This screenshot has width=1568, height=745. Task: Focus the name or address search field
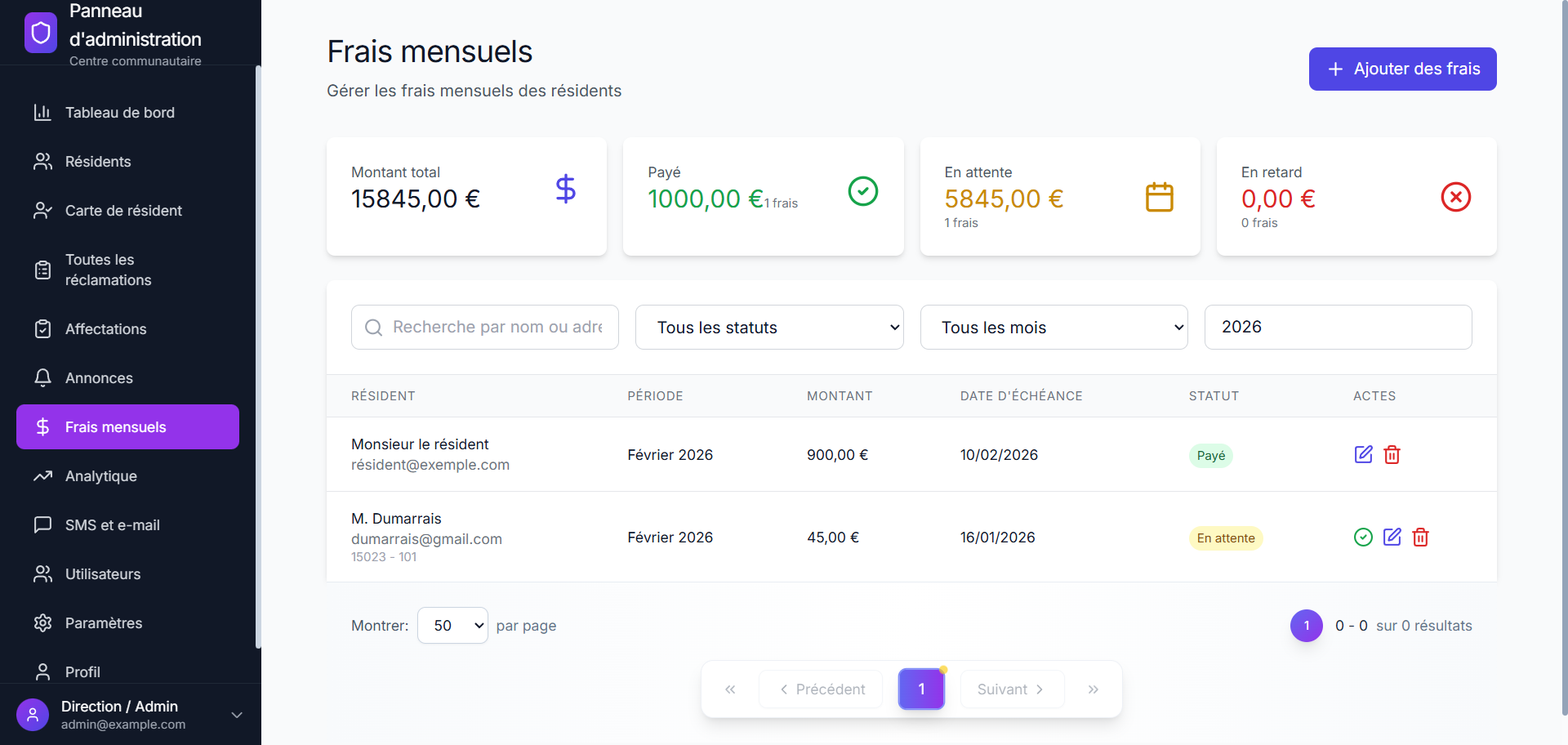click(497, 328)
